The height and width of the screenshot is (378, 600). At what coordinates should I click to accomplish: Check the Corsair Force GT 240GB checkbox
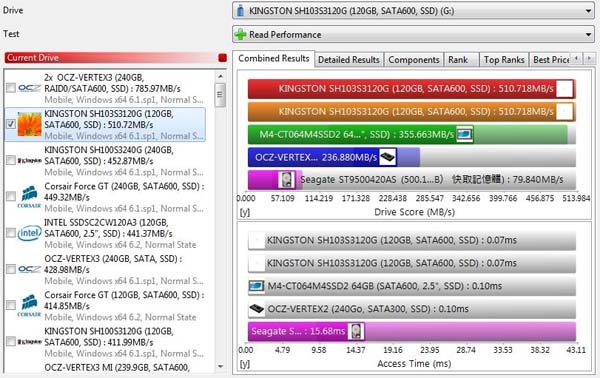pyautogui.click(x=11, y=196)
